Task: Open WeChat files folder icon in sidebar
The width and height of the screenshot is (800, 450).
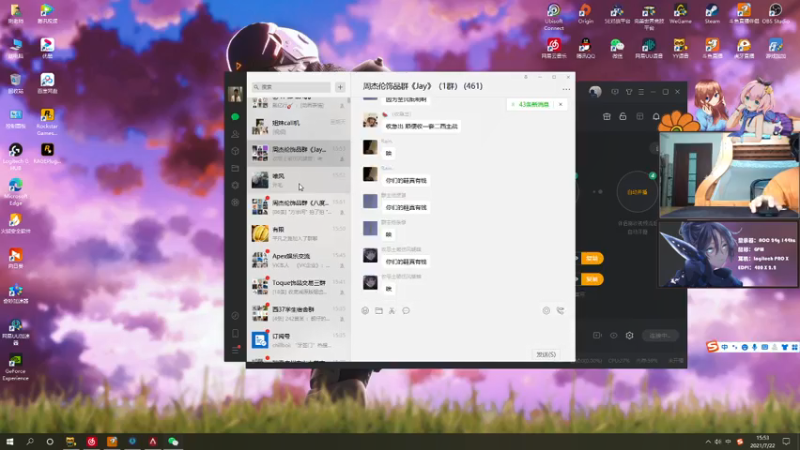Action: [235, 168]
